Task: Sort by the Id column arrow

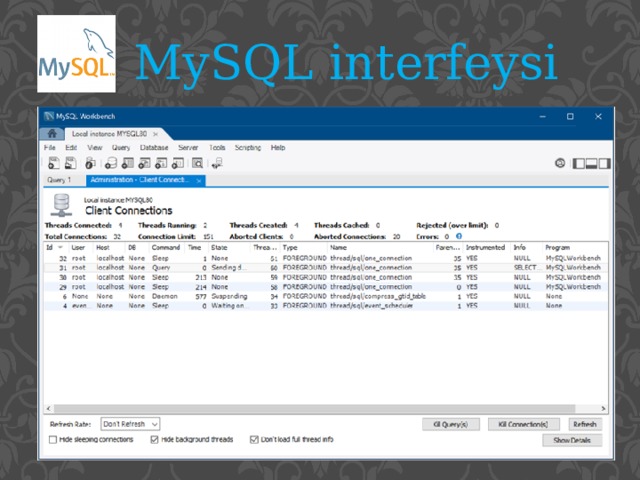Action: [60, 247]
